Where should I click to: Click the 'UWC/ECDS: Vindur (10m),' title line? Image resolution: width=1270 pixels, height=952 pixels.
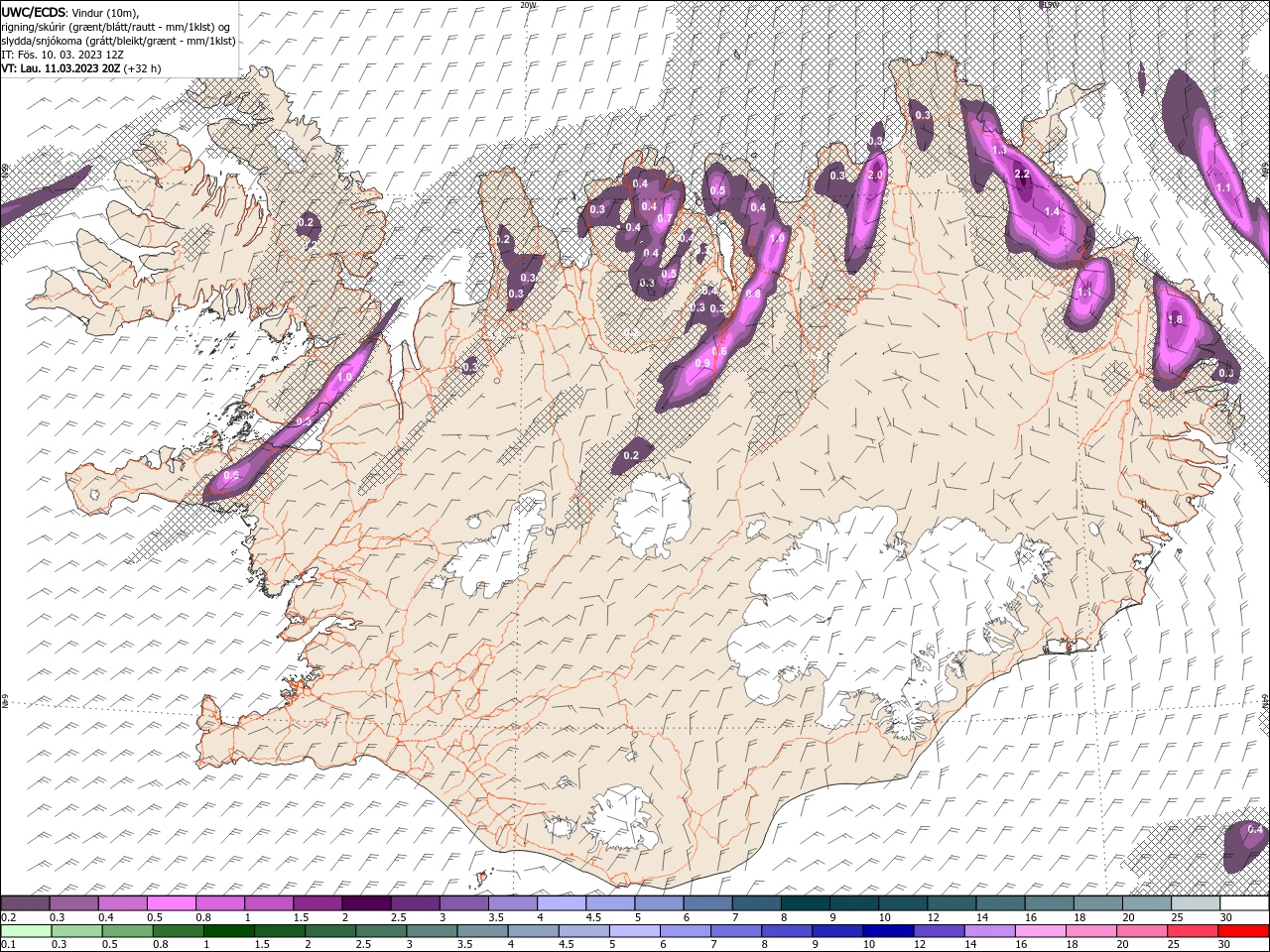tap(70, 12)
